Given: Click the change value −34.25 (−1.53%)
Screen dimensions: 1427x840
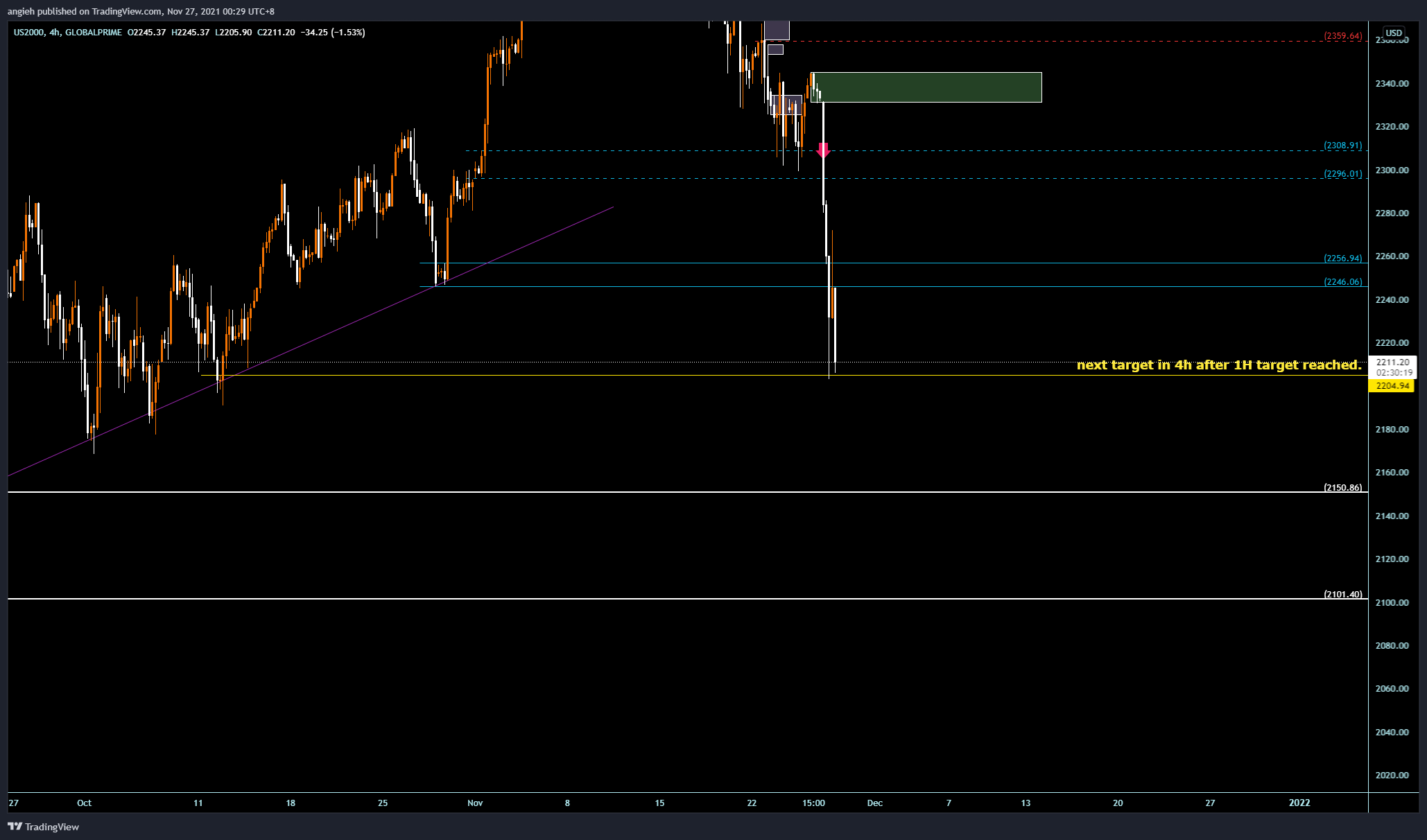Looking at the screenshot, I should click(x=333, y=33).
